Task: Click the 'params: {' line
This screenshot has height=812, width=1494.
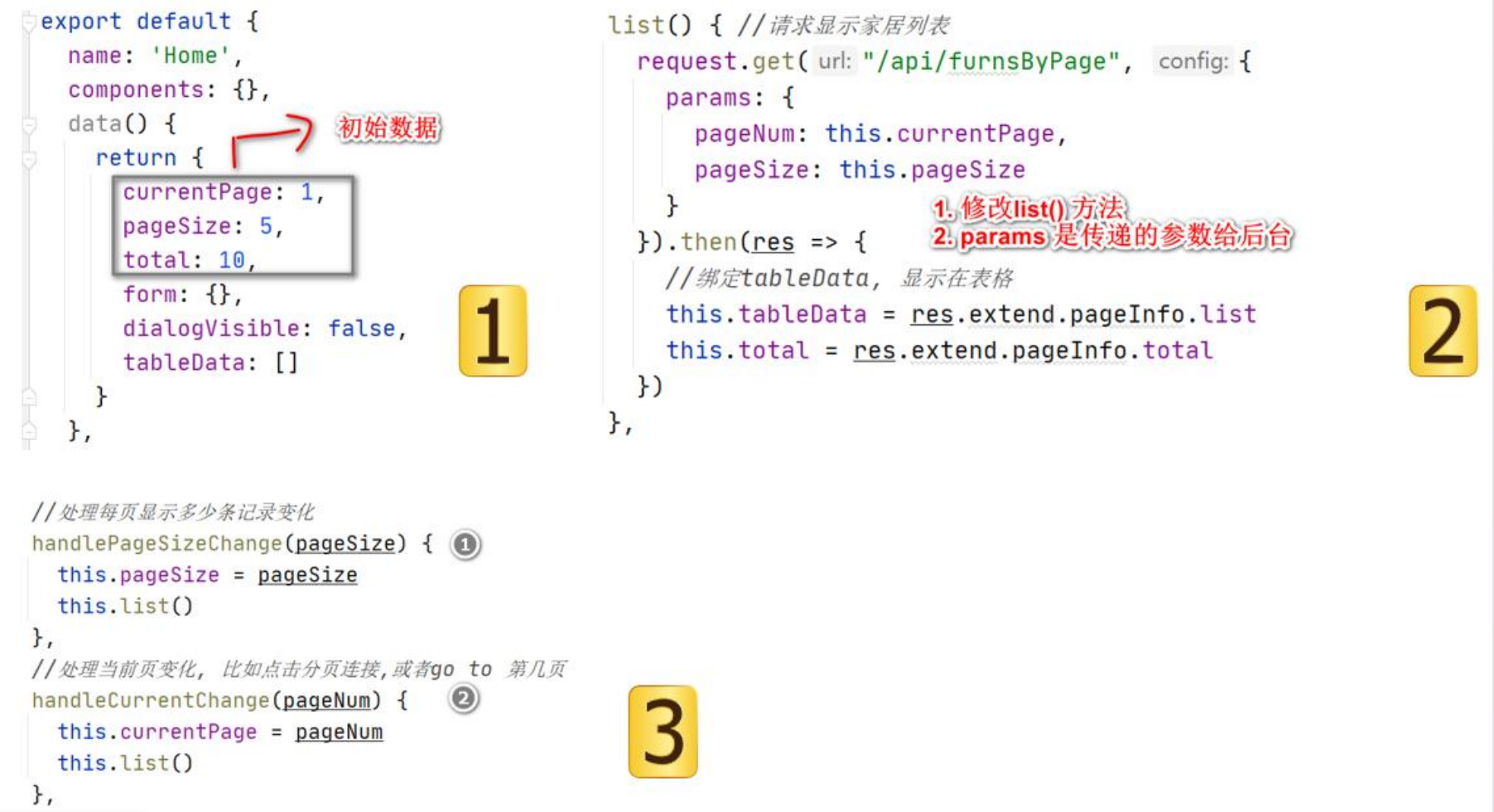Action: tap(730, 98)
